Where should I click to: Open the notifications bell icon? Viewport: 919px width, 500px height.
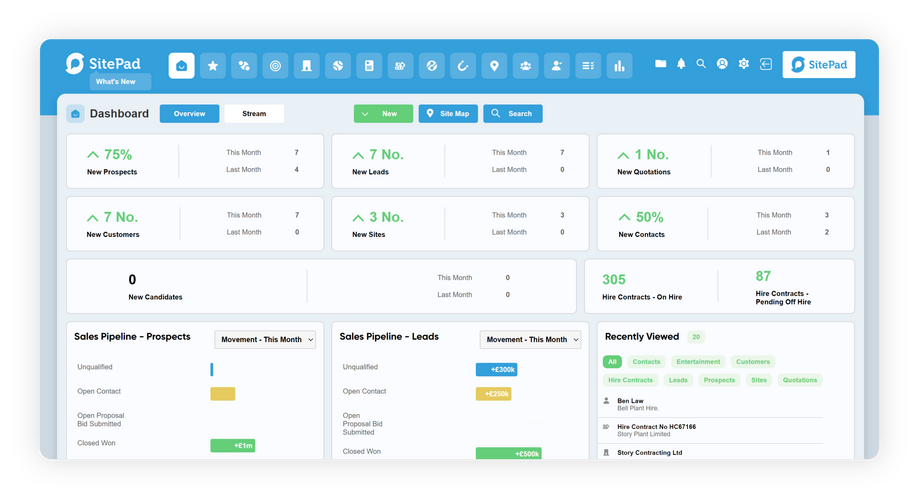[681, 64]
